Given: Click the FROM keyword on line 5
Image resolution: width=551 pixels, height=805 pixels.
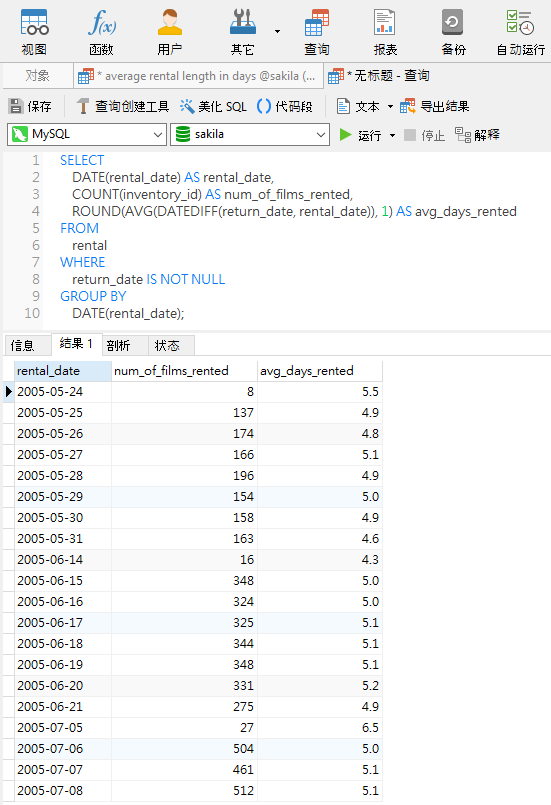Looking at the screenshot, I should (80, 228).
